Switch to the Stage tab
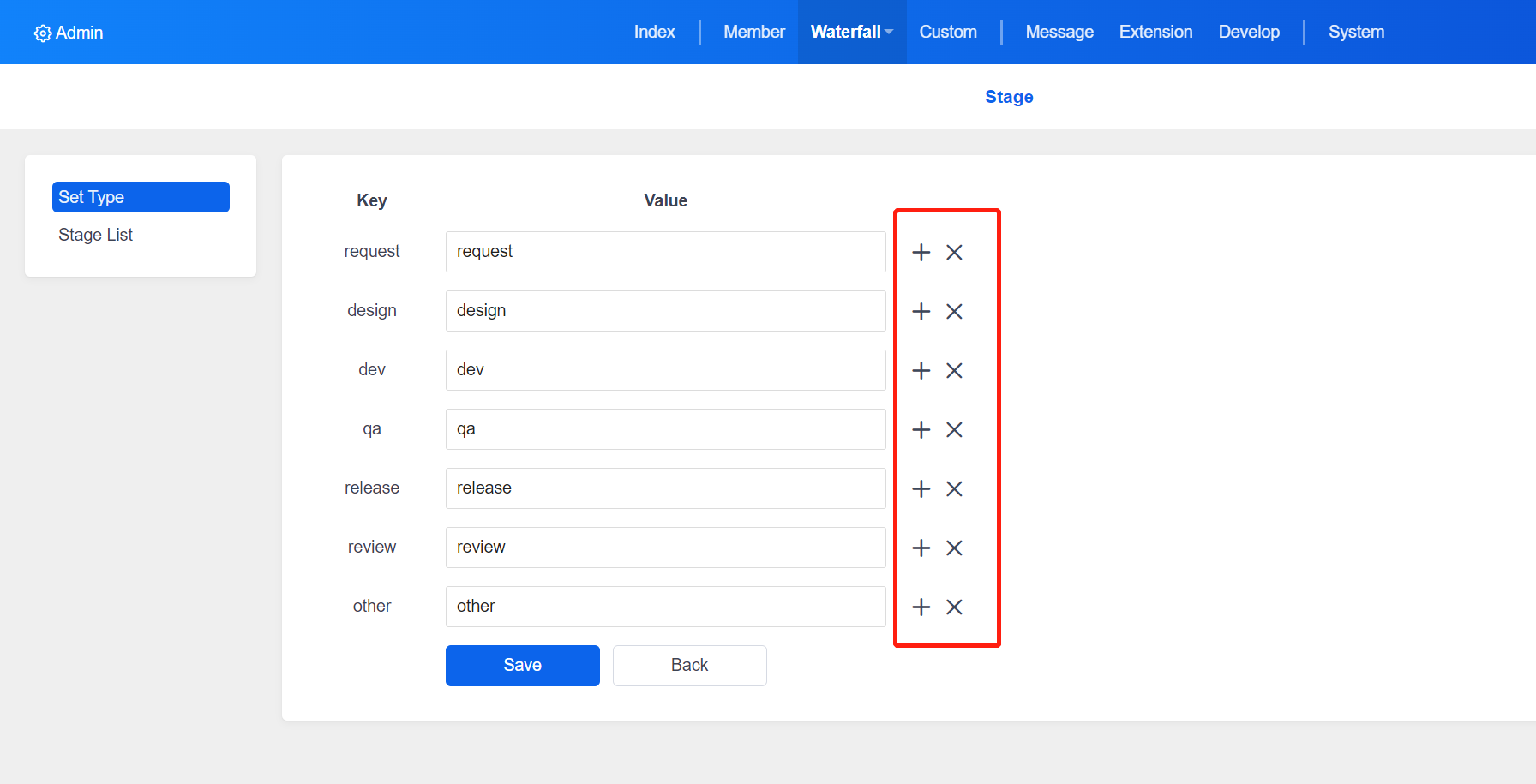 1009,97
